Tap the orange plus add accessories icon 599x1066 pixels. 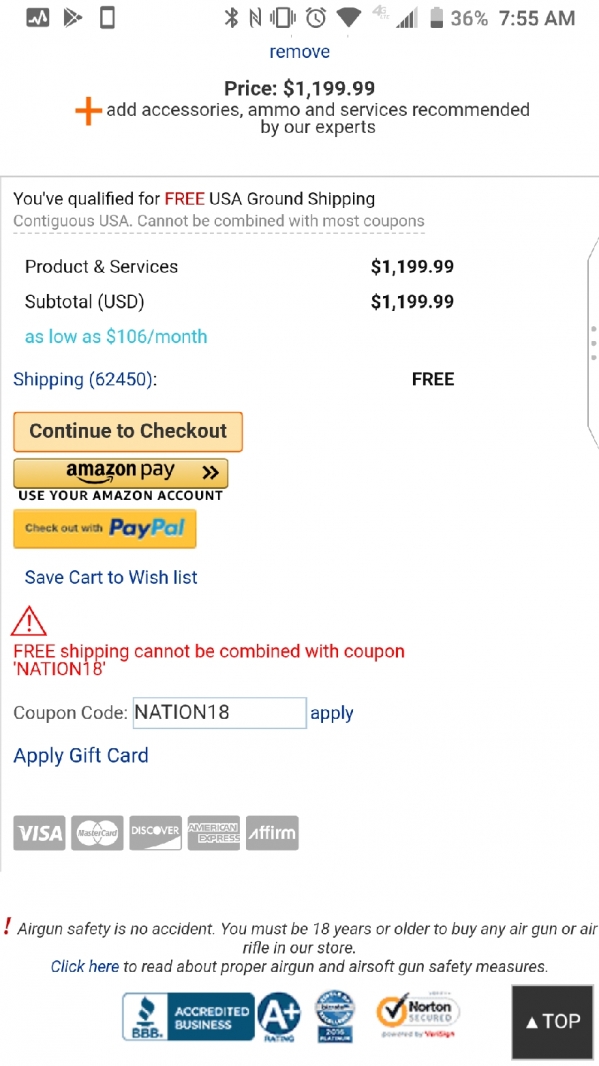point(88,110)
